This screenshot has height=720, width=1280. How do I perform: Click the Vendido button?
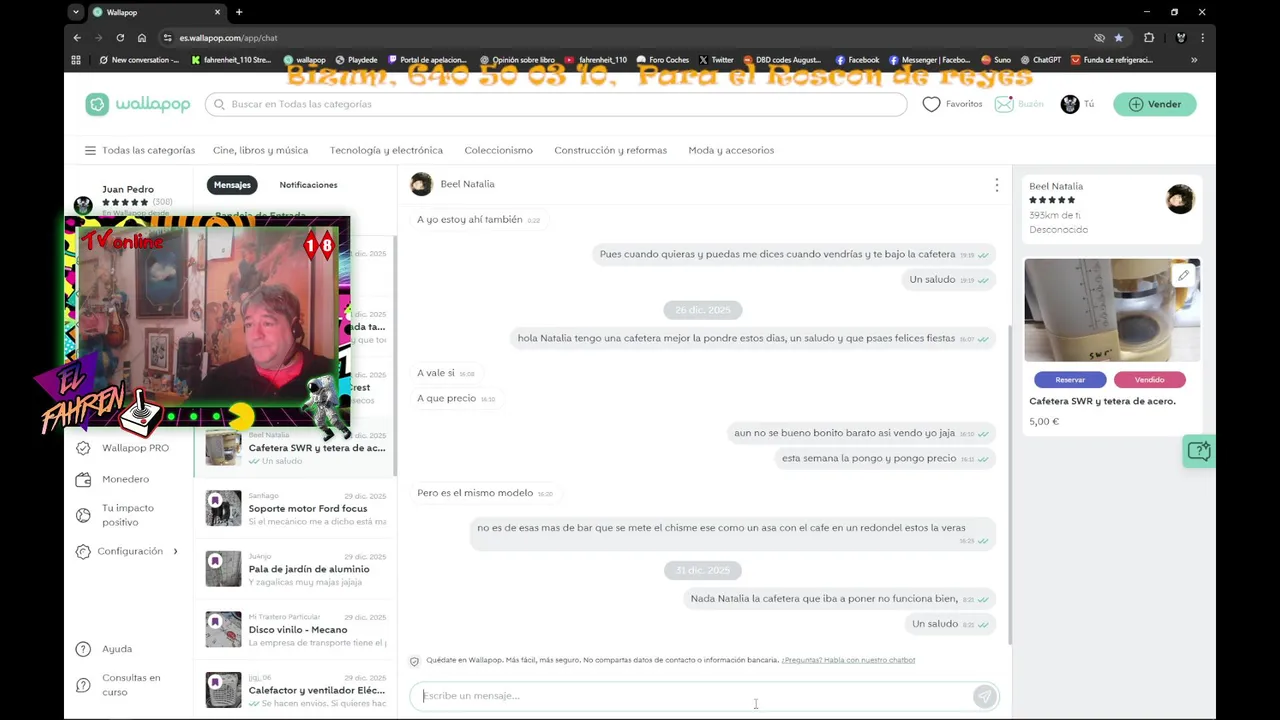point(1149,380)
